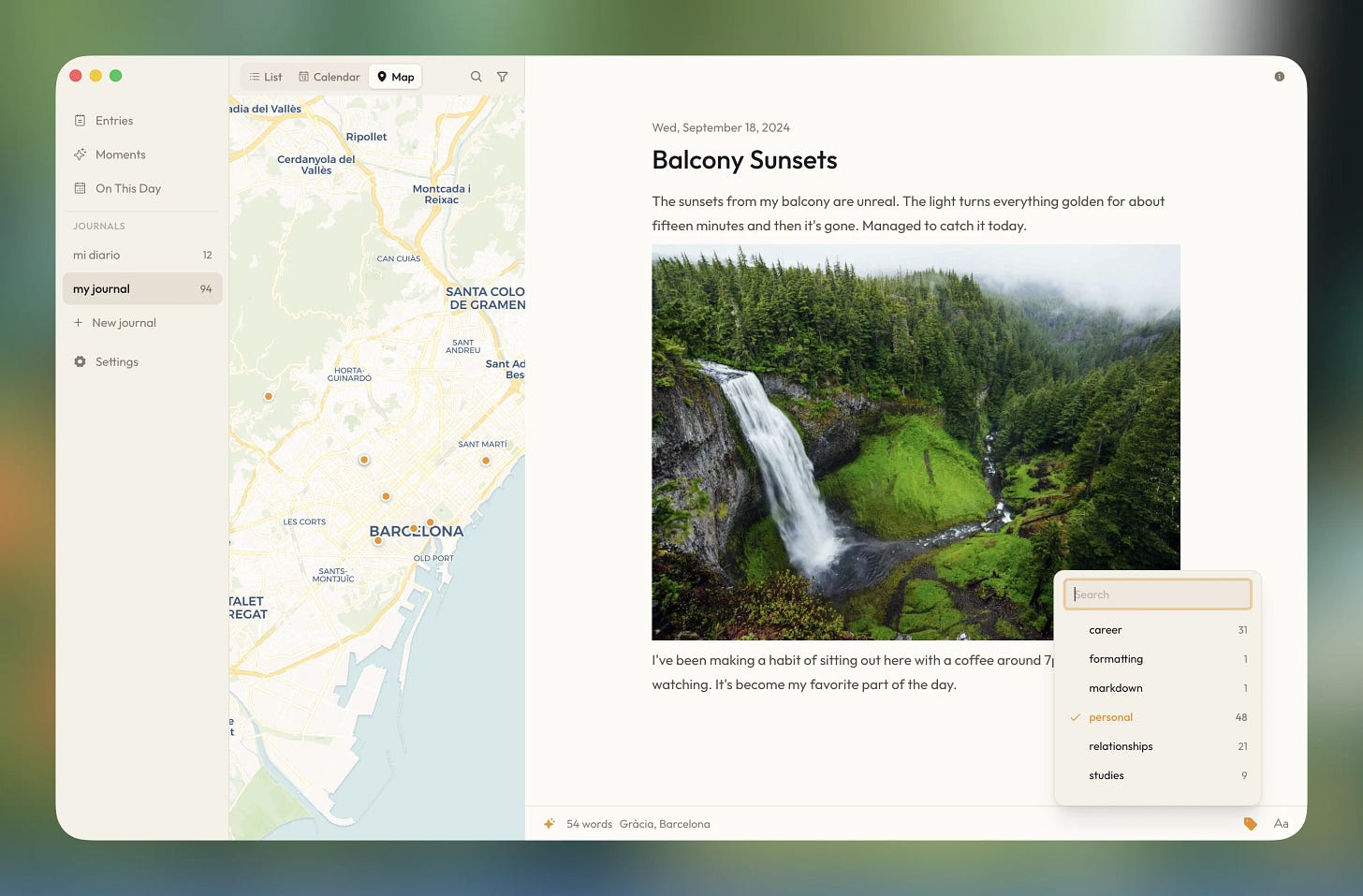Open text style options via Aa icon

1281,823
